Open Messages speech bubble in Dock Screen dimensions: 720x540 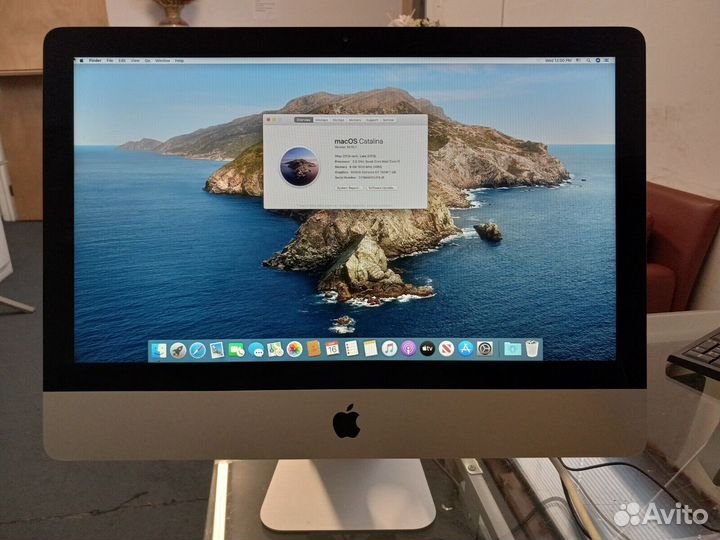(256, 350)
